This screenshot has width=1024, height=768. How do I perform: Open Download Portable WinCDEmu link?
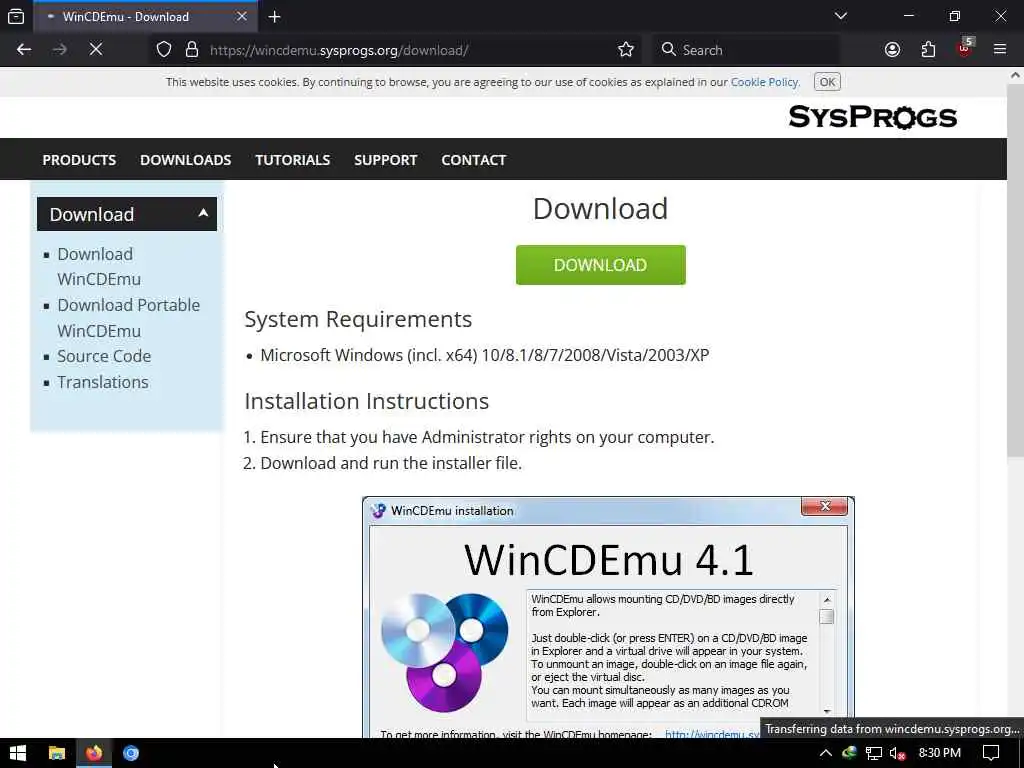(x=129, y=318)
